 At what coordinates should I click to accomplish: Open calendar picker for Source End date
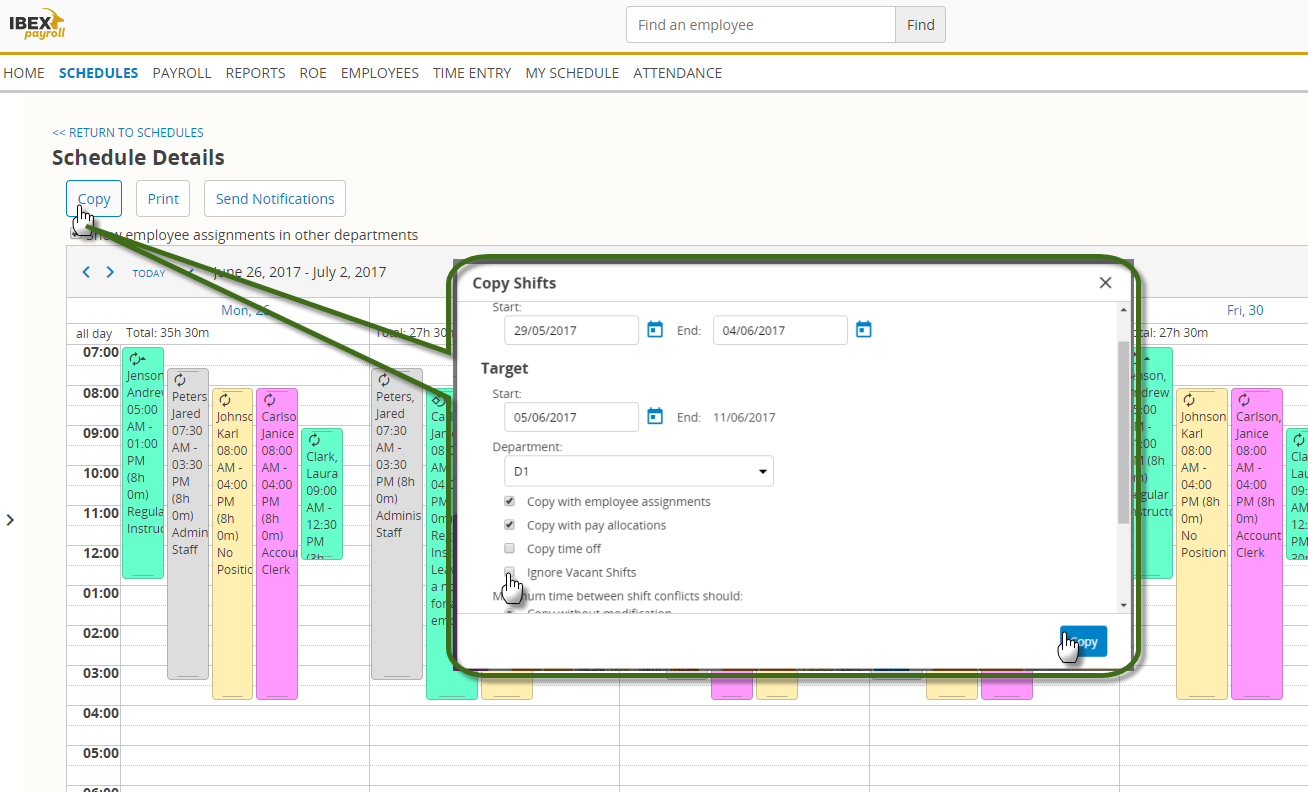coord(864,329)
